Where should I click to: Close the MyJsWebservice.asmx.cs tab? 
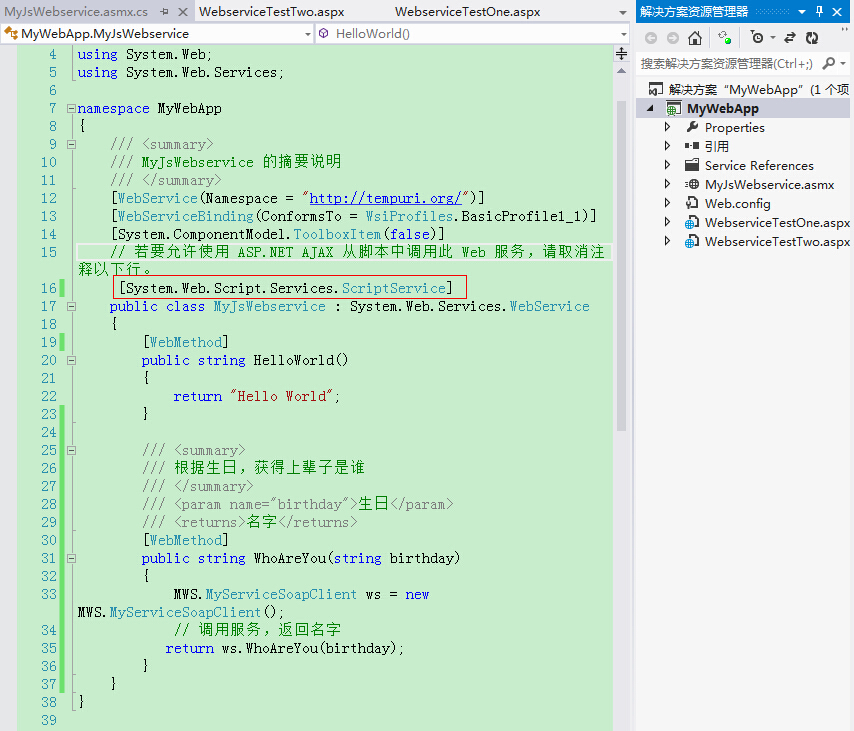pyautogui.click(x=183, y=11)
